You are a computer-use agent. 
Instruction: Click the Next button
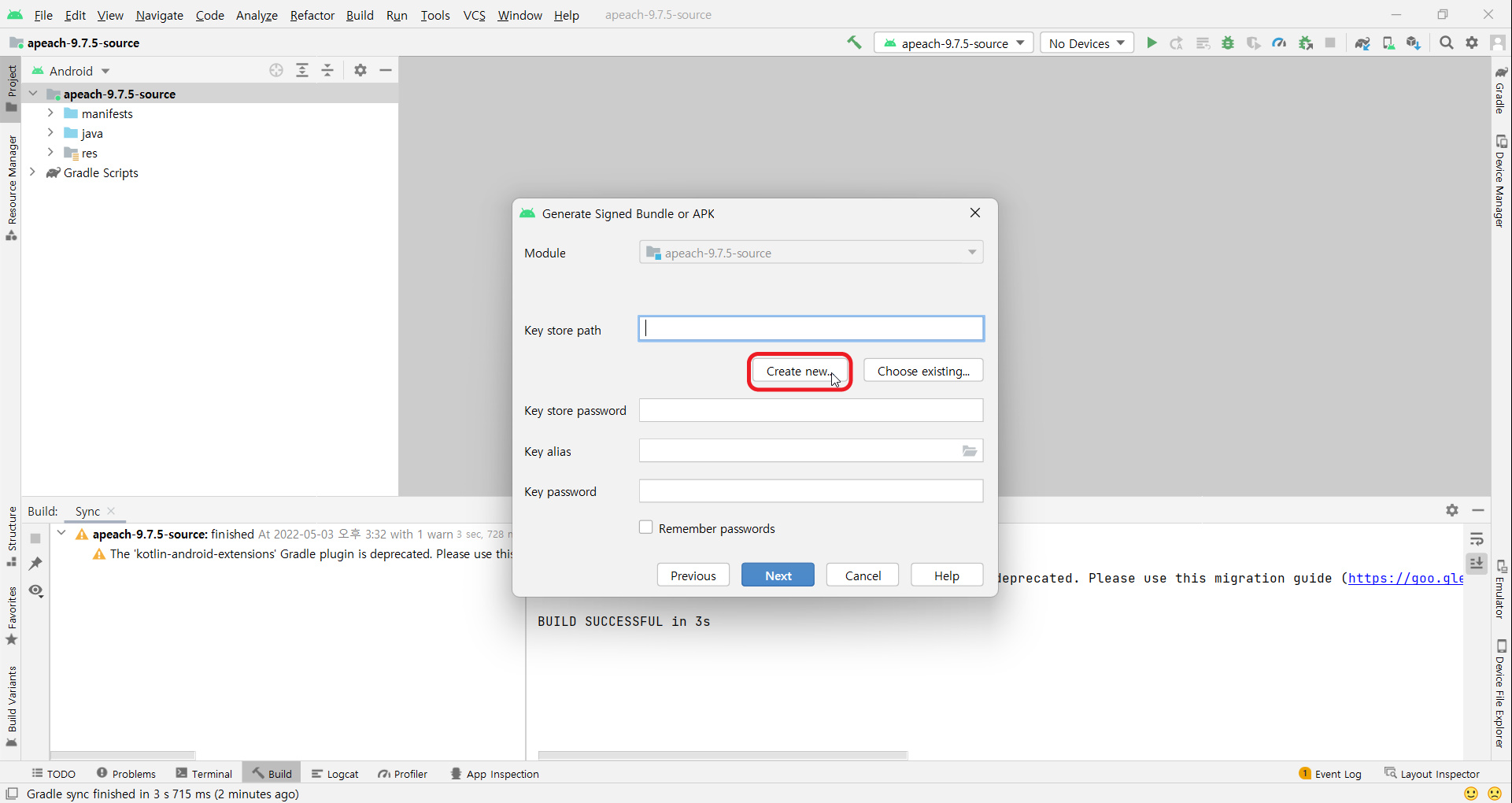coord(778,575)
